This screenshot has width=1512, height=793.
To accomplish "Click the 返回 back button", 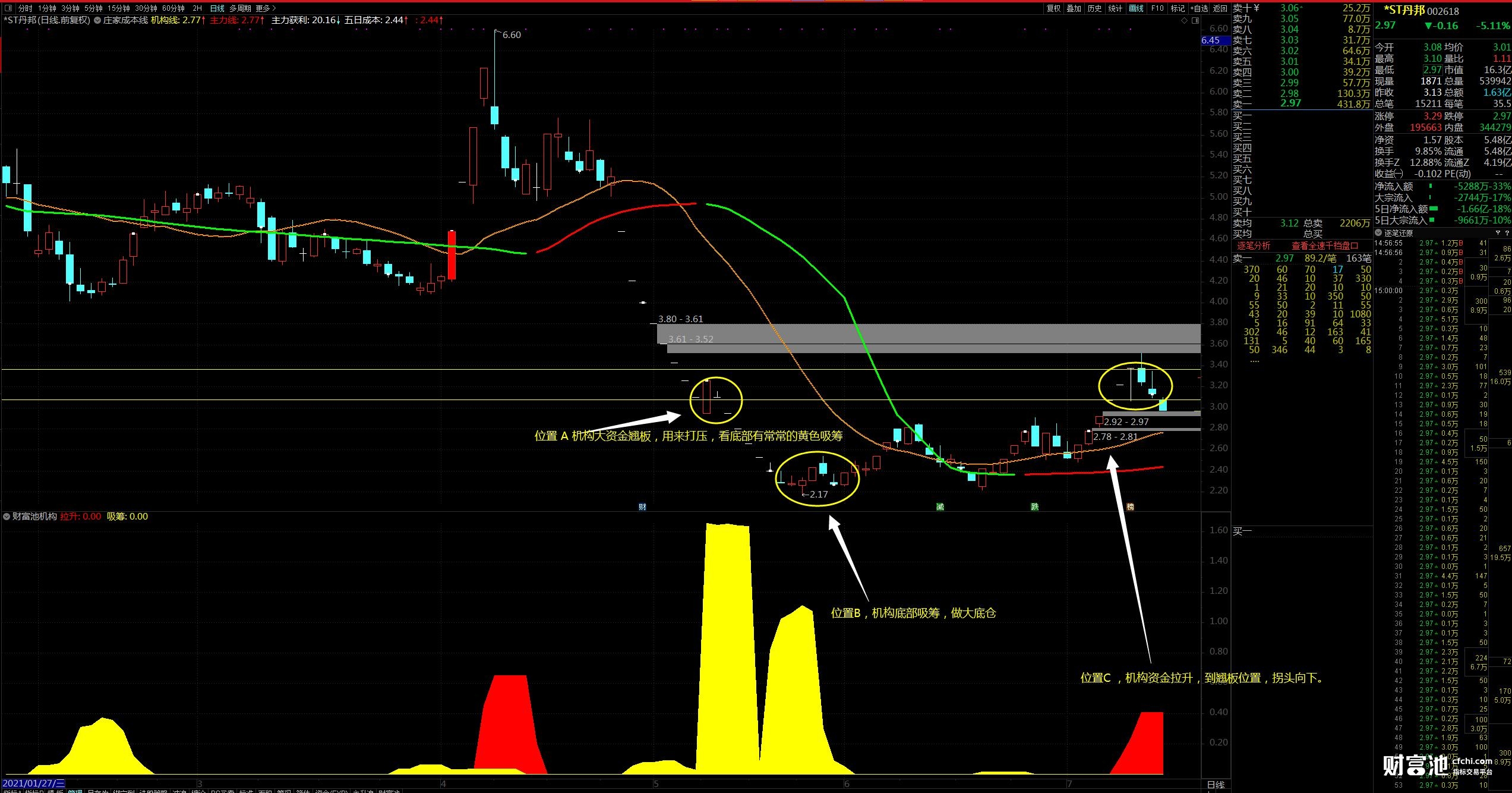I will [x=1220, y=8].
